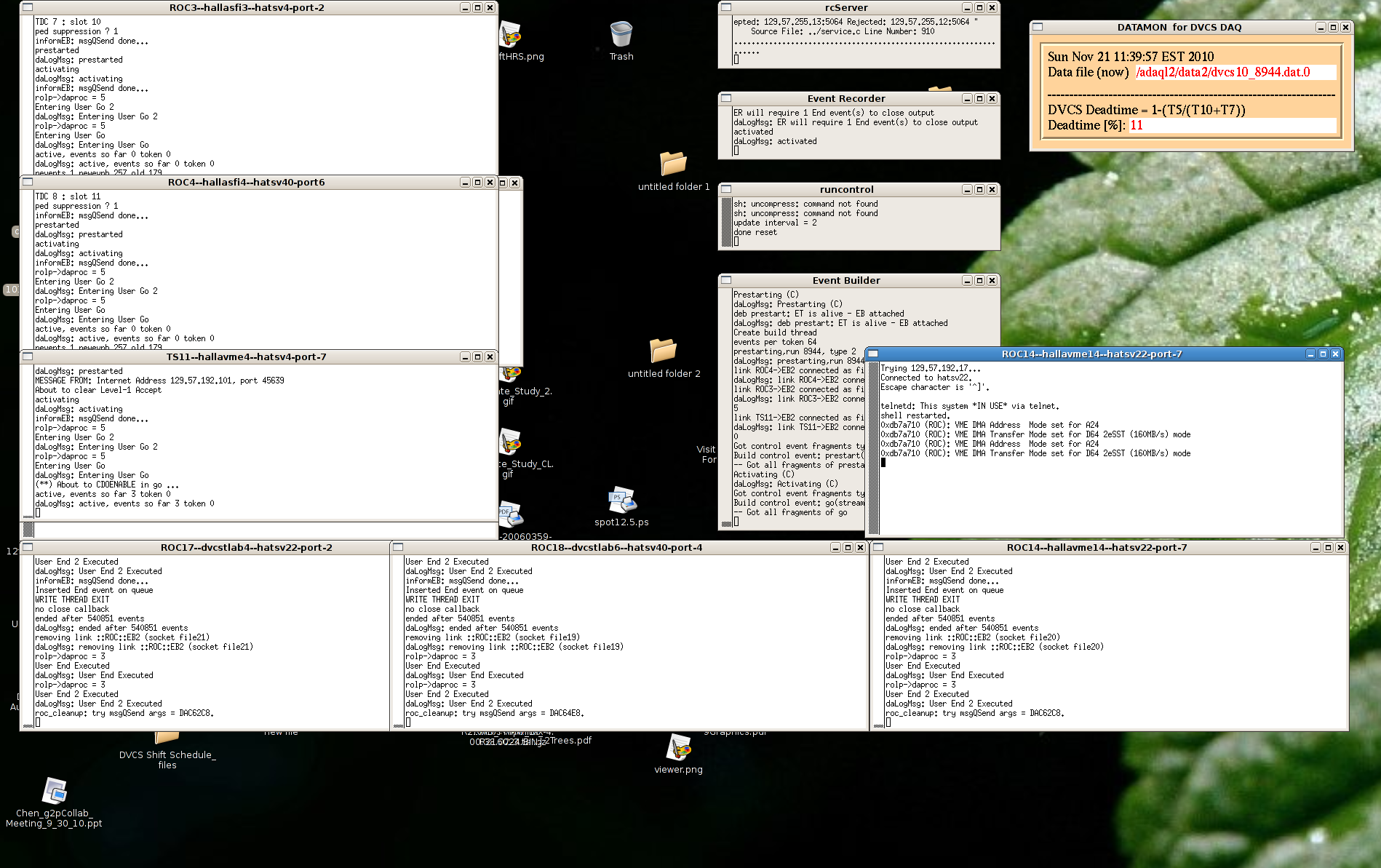
Task: Minimize the runcontrol window
Action: tap(967, 189)
